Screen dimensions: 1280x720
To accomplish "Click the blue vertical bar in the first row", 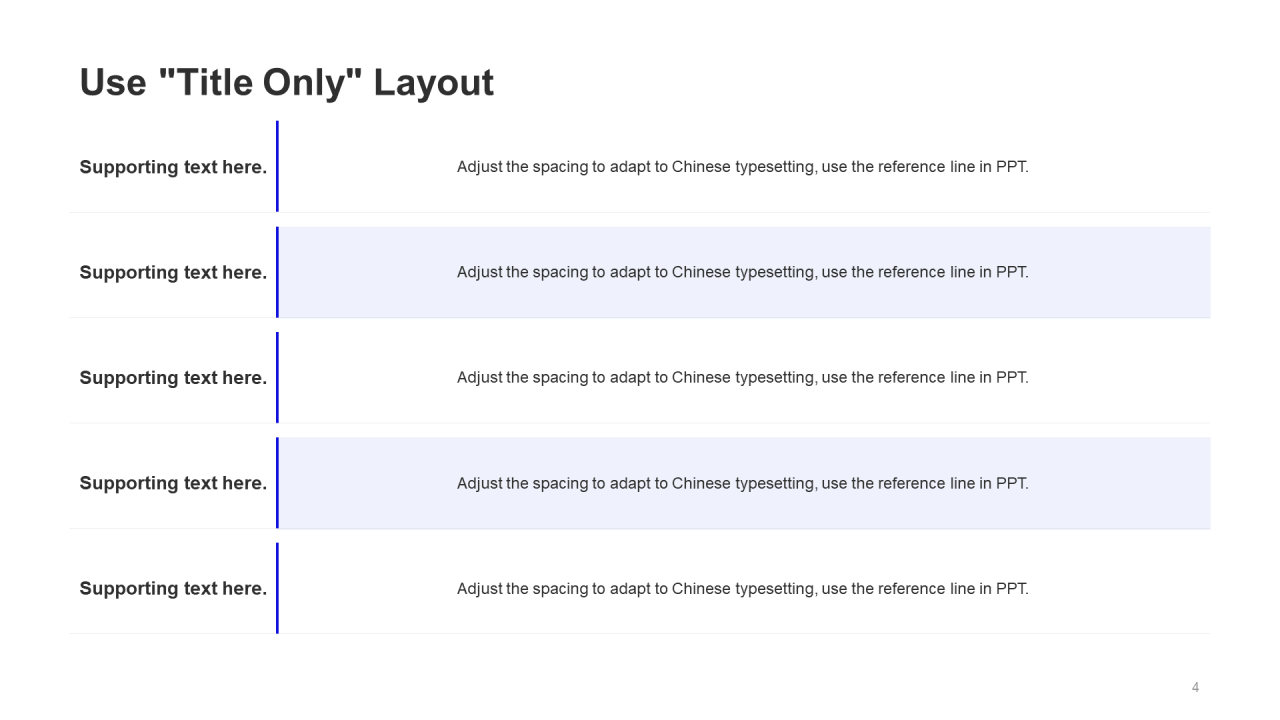I will coord(277,166).
